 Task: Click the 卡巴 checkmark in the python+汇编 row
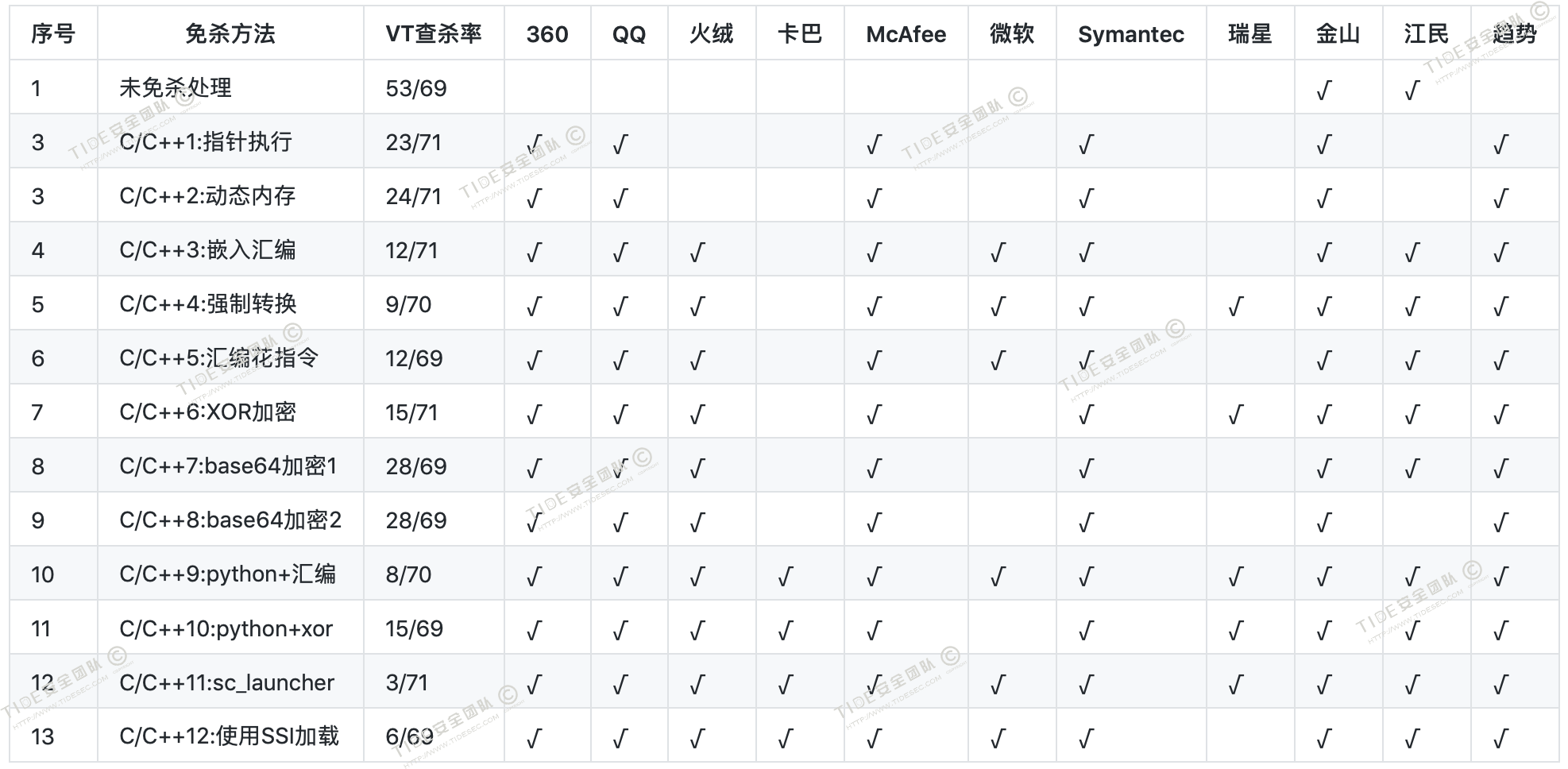coord(786,577)
